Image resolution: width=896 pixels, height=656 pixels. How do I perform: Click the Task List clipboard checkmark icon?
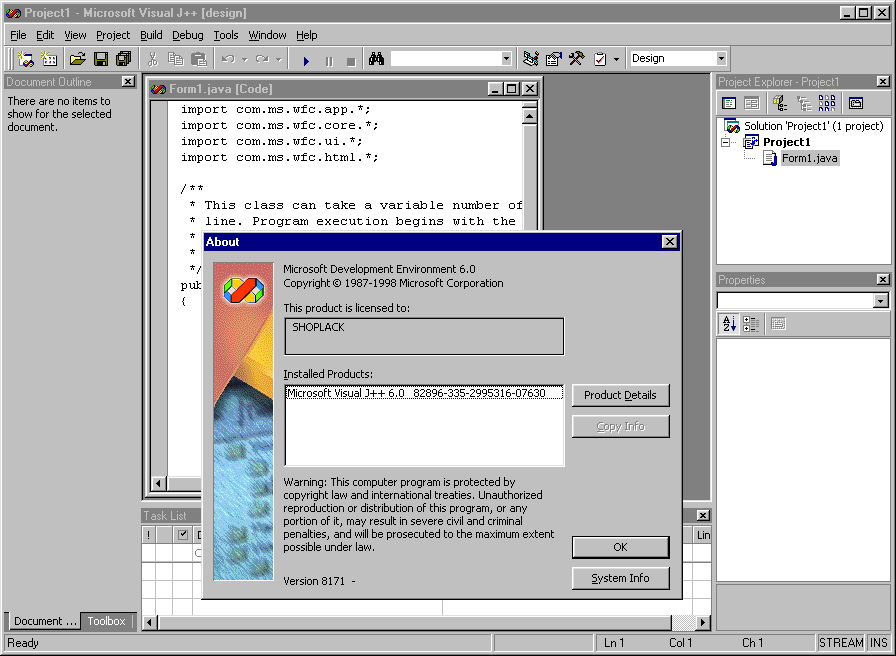(600, 59)
